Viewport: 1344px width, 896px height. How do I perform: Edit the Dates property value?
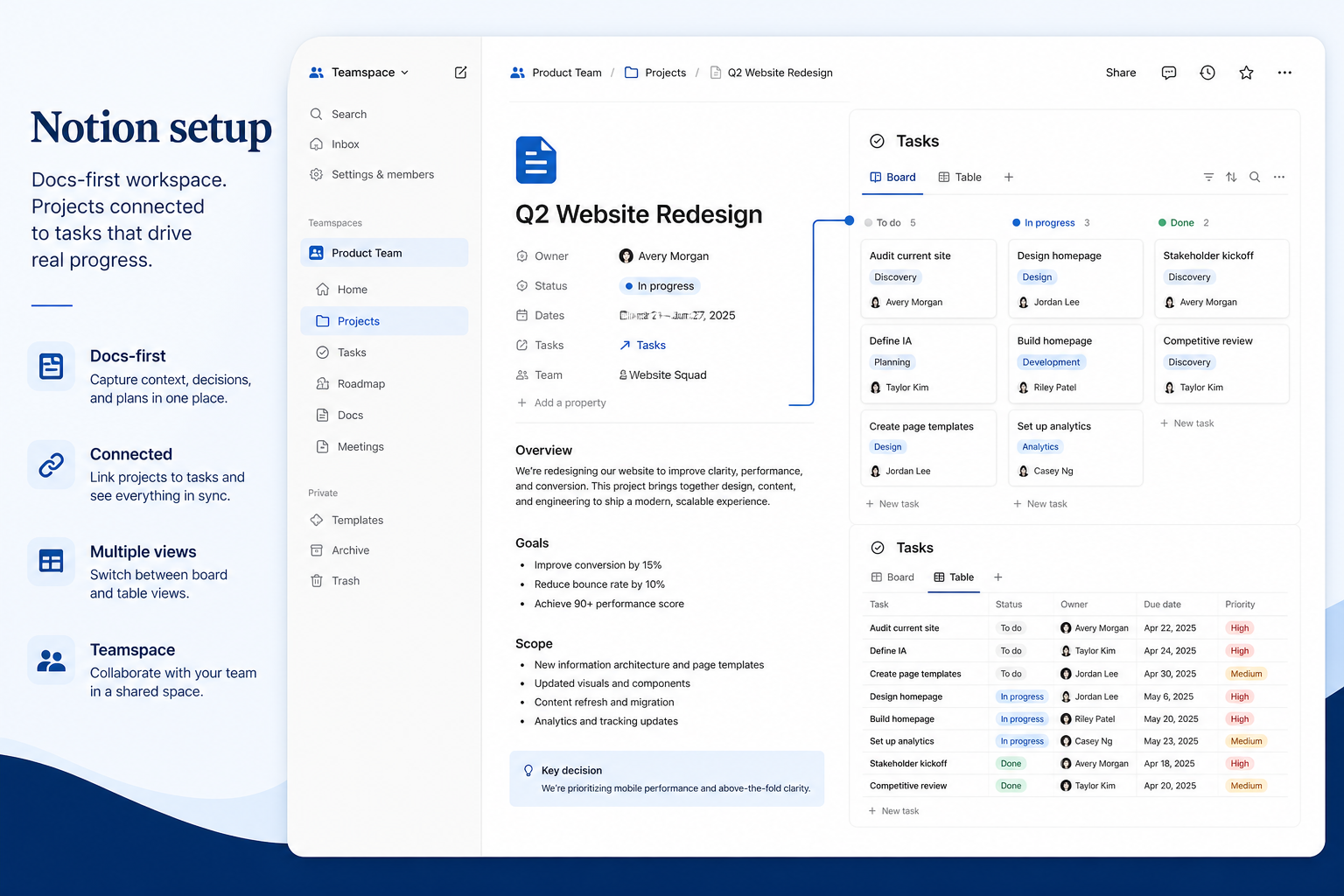(x=677, y=316)
